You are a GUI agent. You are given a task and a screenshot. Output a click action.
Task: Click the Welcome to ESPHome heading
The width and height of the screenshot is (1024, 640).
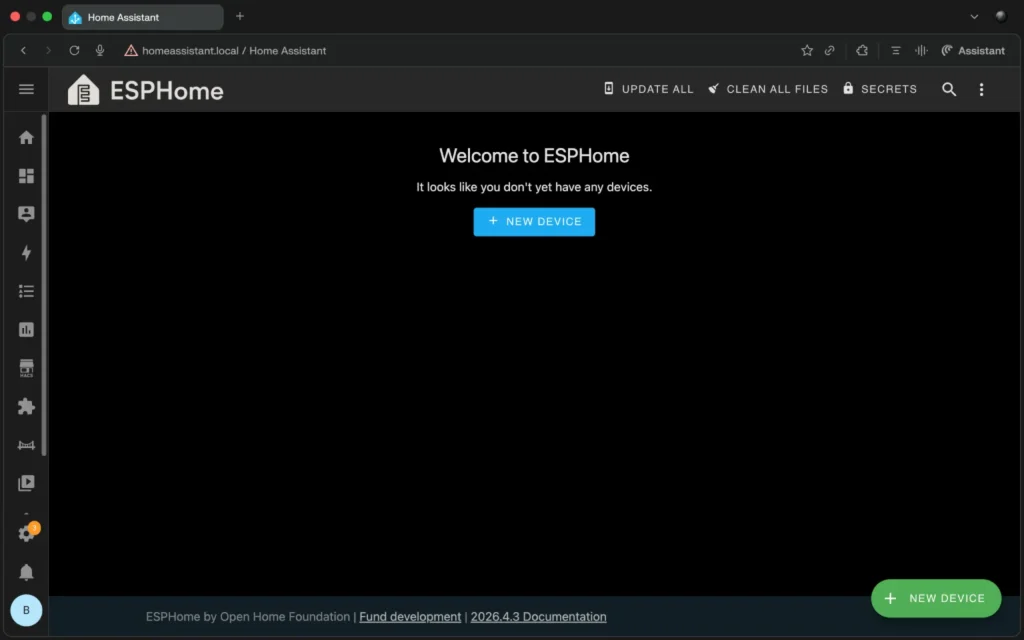(x=534, y=155)
